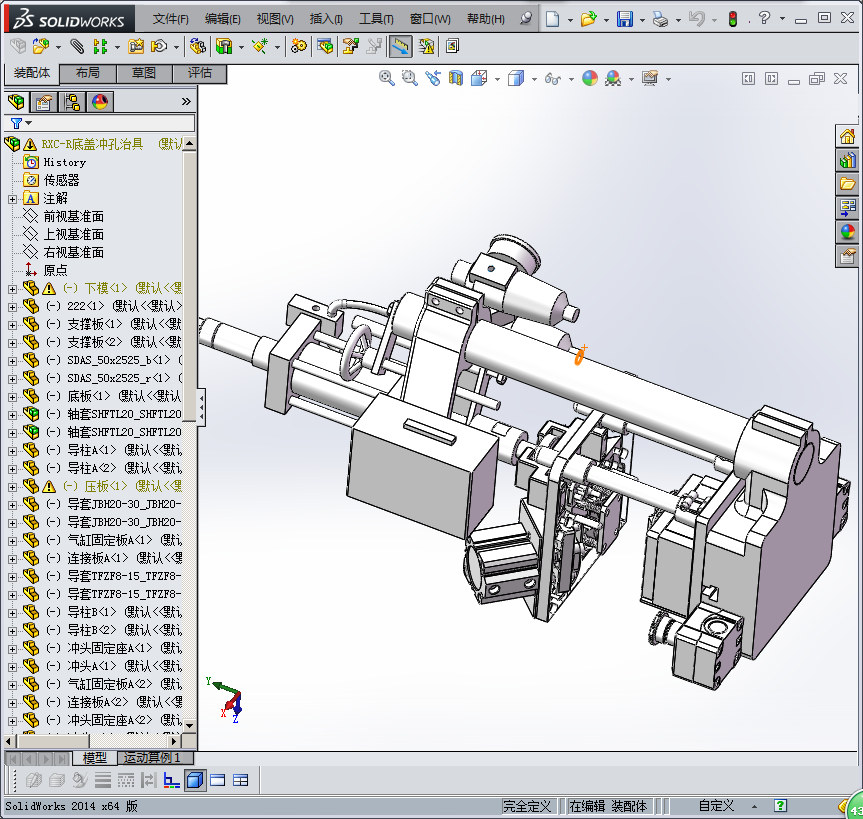
Task: Open the ConfigurationManager tab icon
Action: 72,101
